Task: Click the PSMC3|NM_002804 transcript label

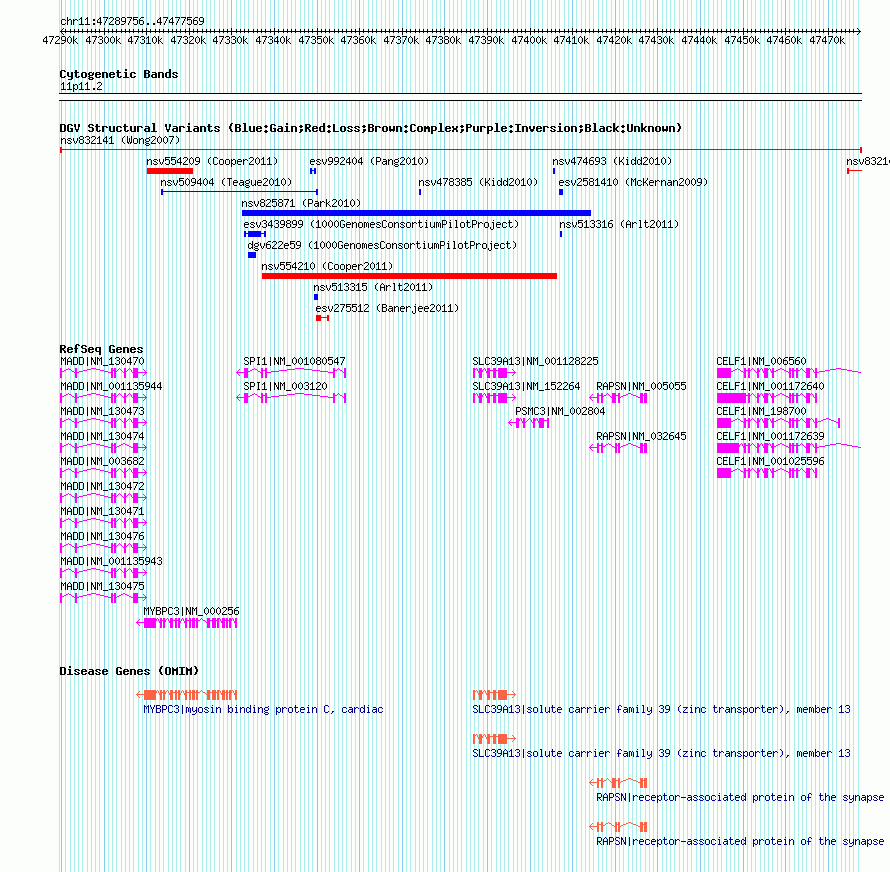Action: pyautogui.click(x=560, y=411)
